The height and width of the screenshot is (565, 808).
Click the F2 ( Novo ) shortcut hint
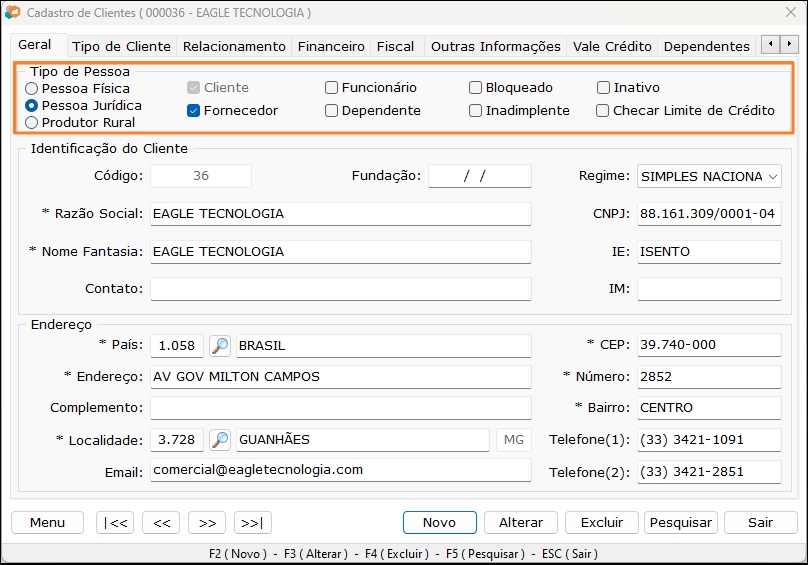point(238,554)
